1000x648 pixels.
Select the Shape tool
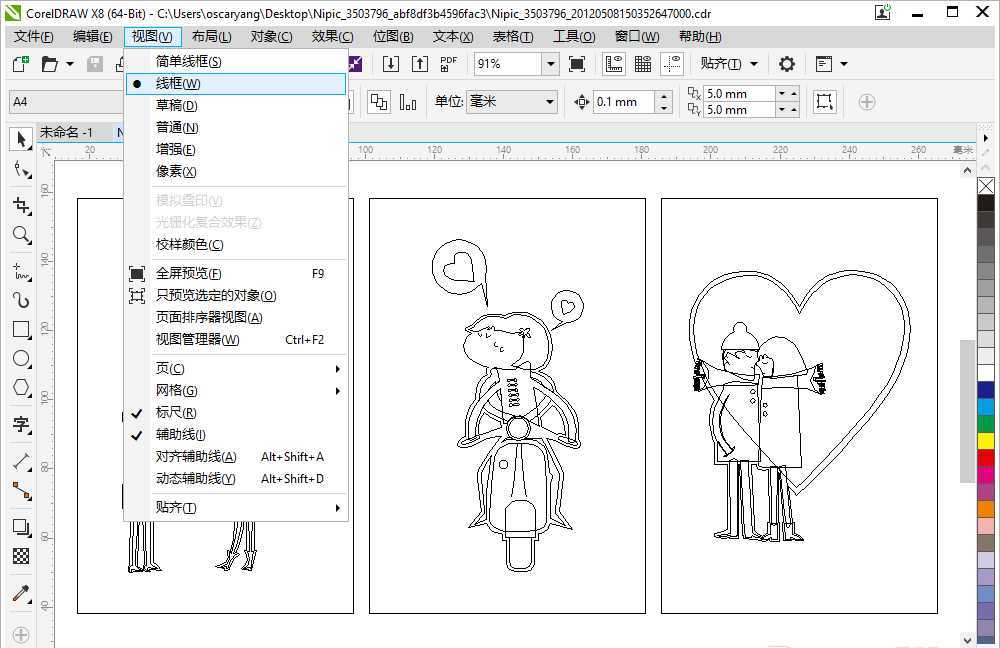21,170
